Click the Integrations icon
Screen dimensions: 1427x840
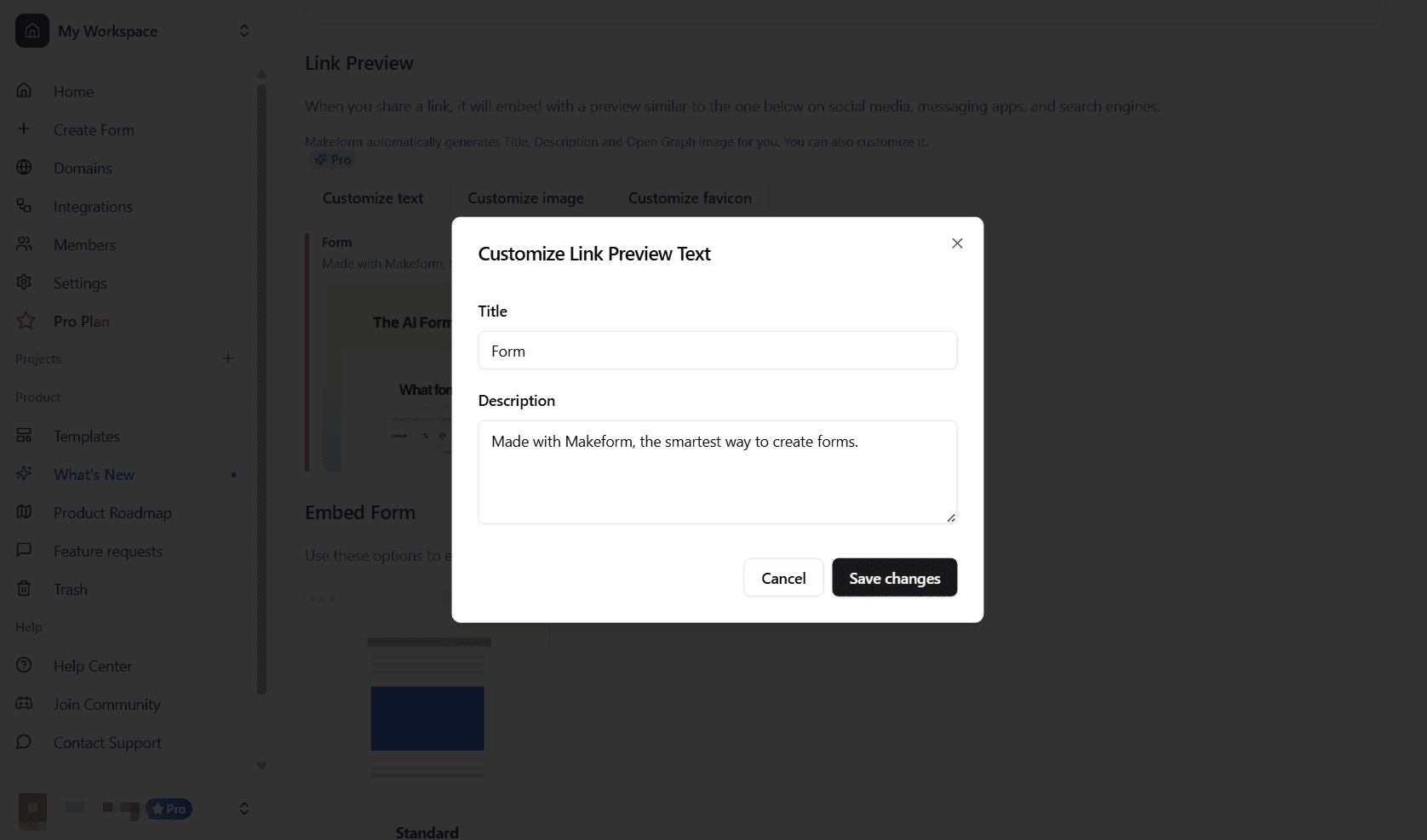click(24, 205)
